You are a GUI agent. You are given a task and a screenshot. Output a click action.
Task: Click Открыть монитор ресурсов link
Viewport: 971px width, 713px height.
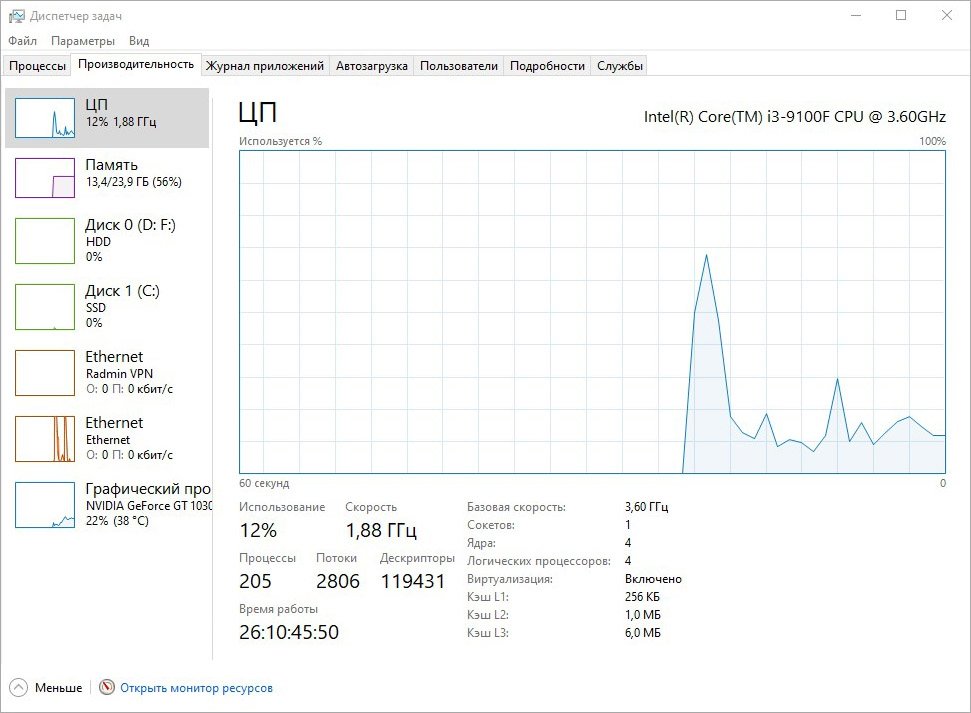196,688
